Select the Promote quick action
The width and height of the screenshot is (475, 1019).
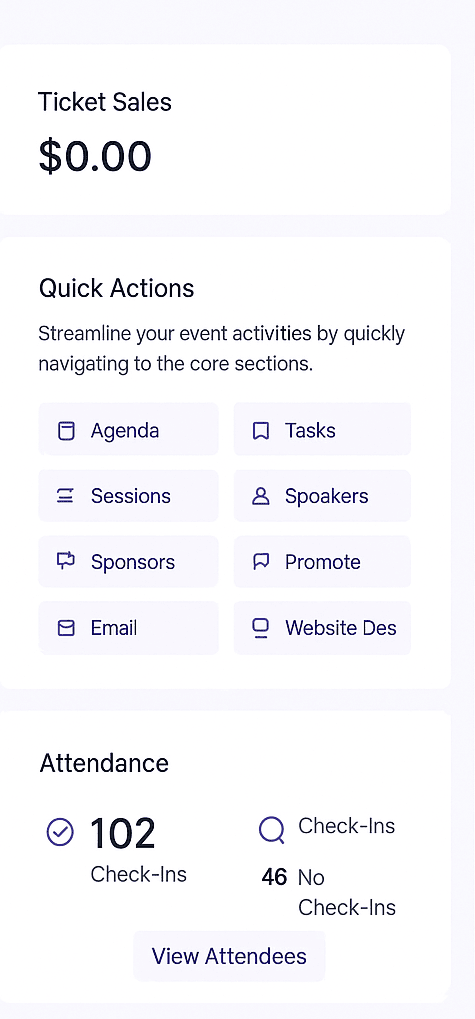[322, 561]
